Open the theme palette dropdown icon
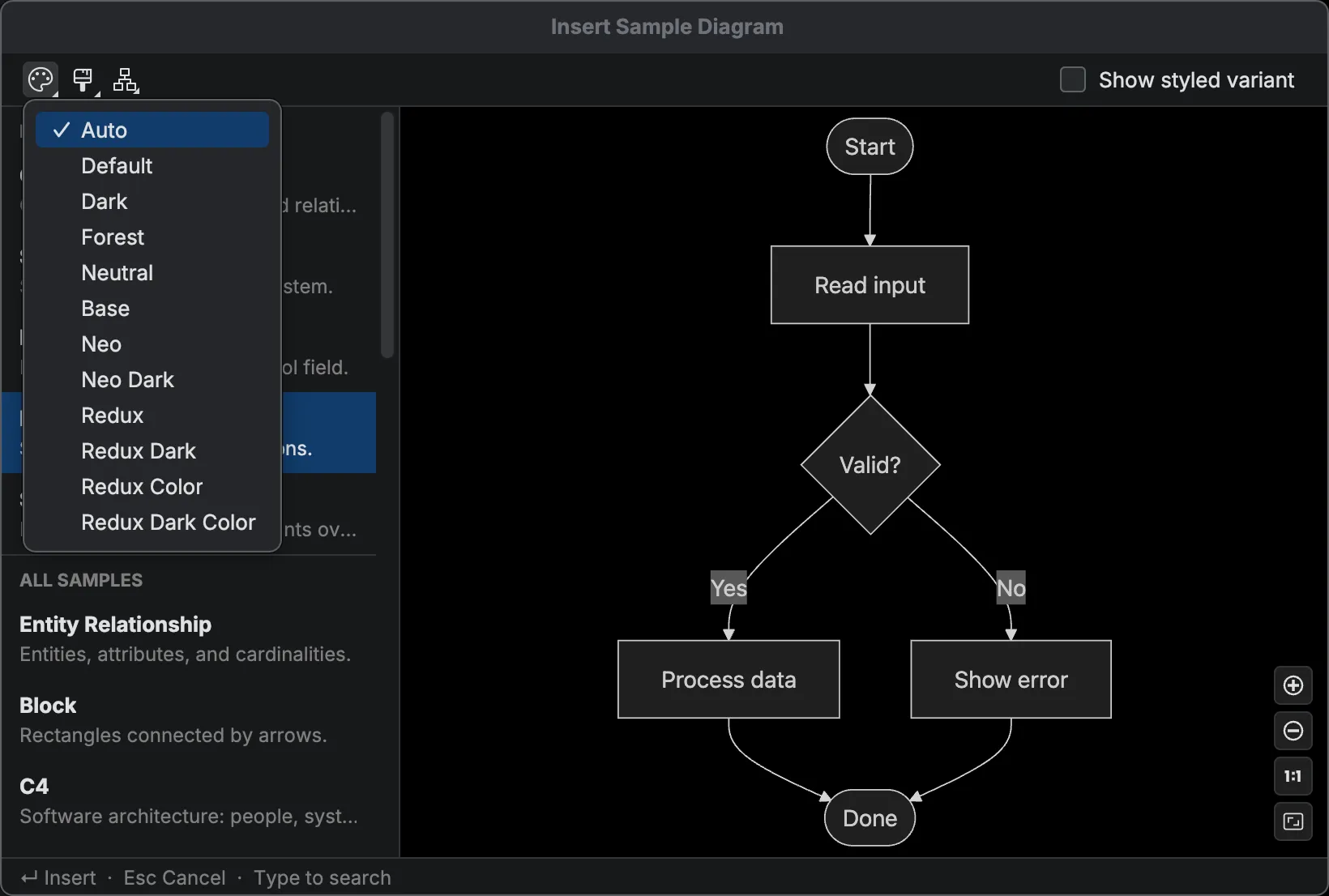Screen dimensions: 1329x896 [x=41, y=79]
